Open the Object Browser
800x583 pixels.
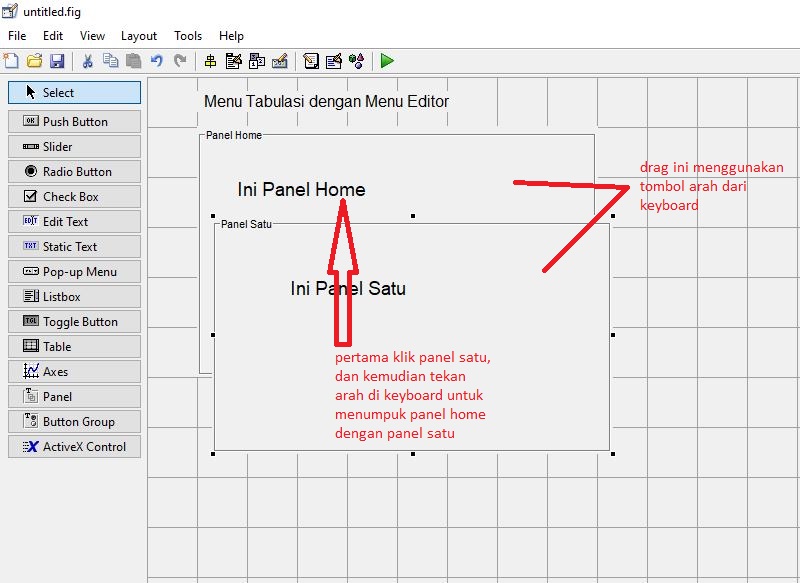pyautogui.click(x=357, y=60)
